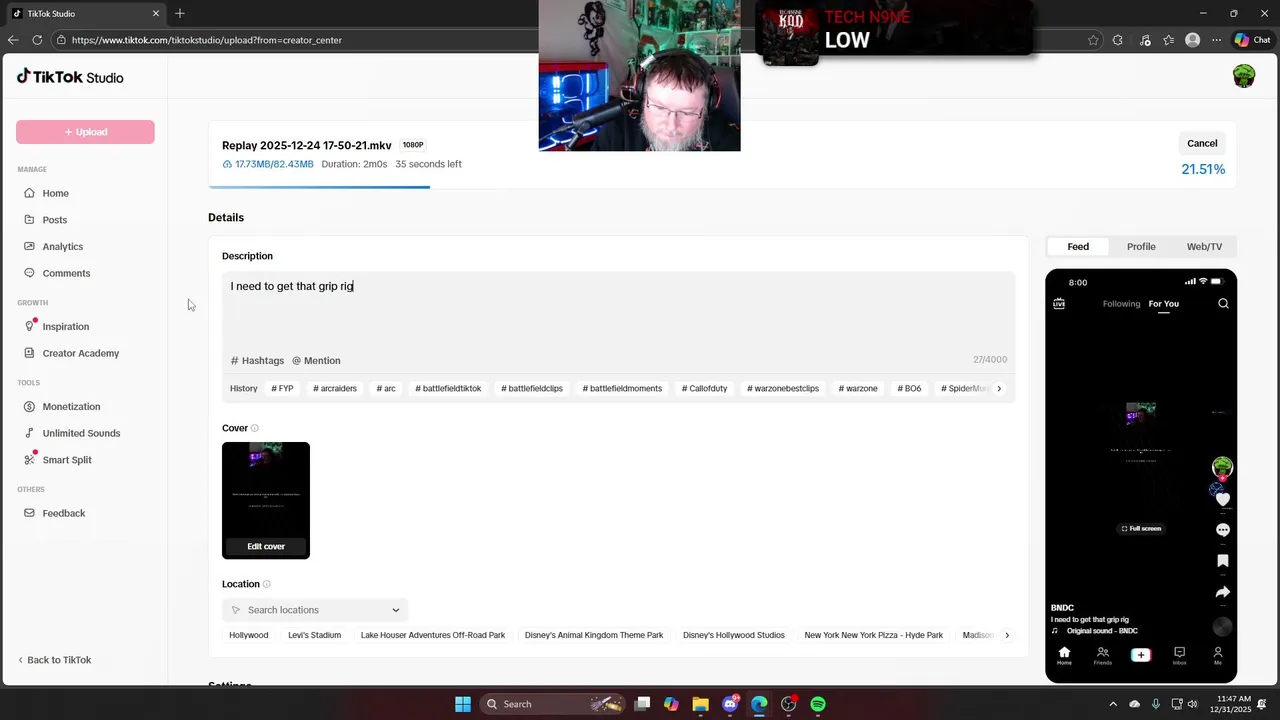The width and height of the screenshot is (1280, 720).
Task: Click the search icon in phone preview
Action: tap(1223, 304)
